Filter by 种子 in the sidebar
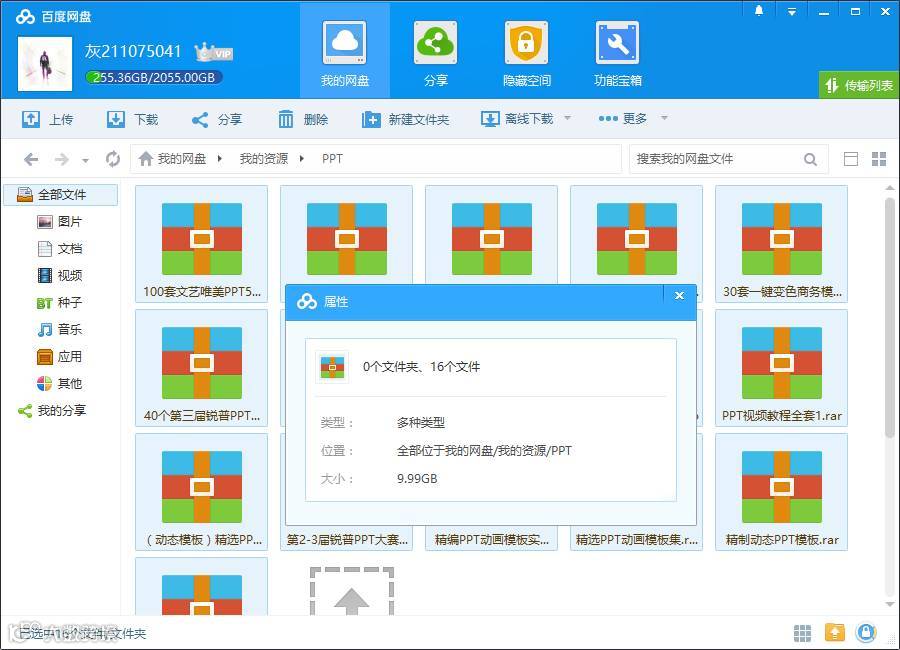This screenshot has height=650, width=900. point(60,303)
